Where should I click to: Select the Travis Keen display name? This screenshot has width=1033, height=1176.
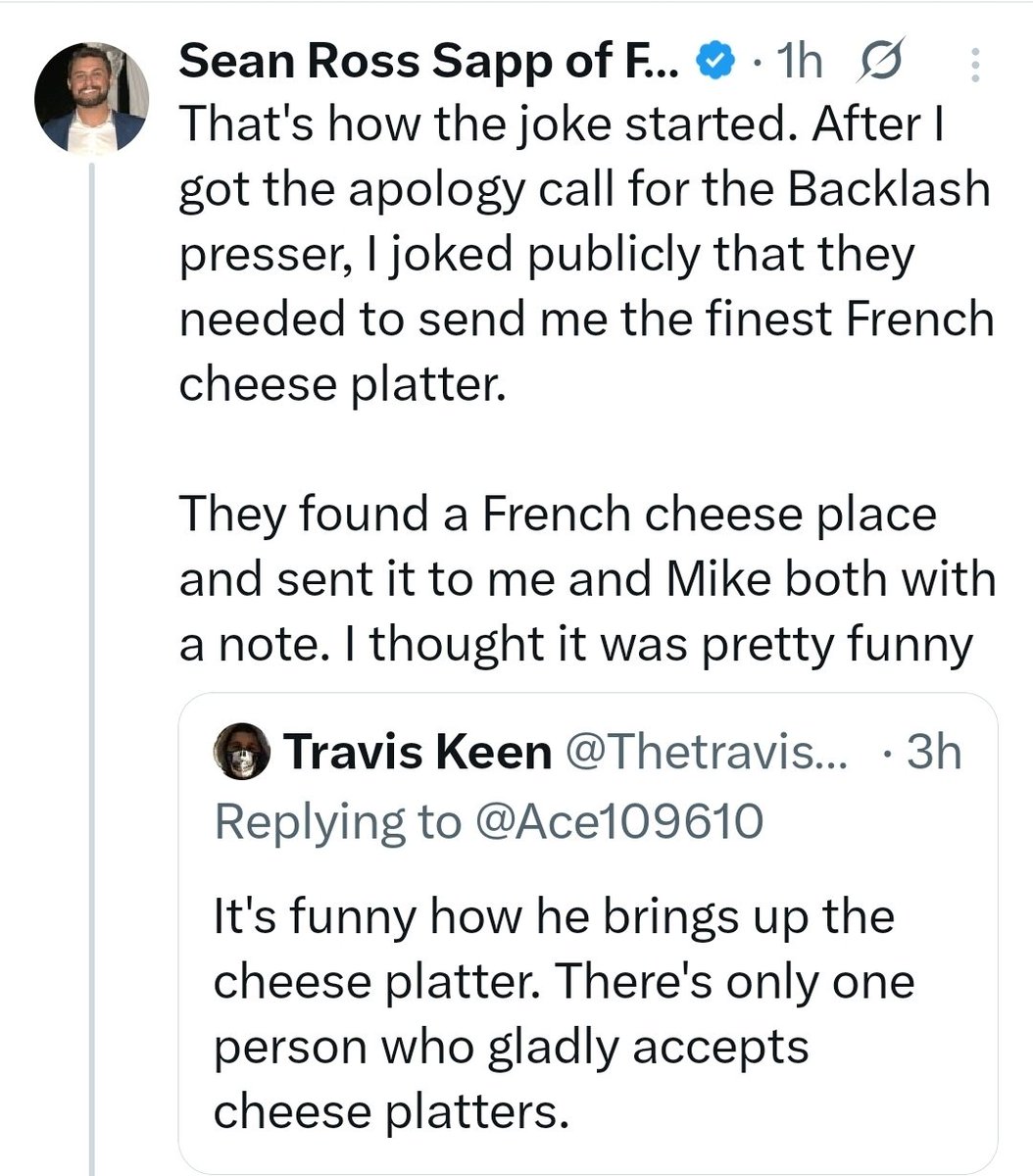417,753
